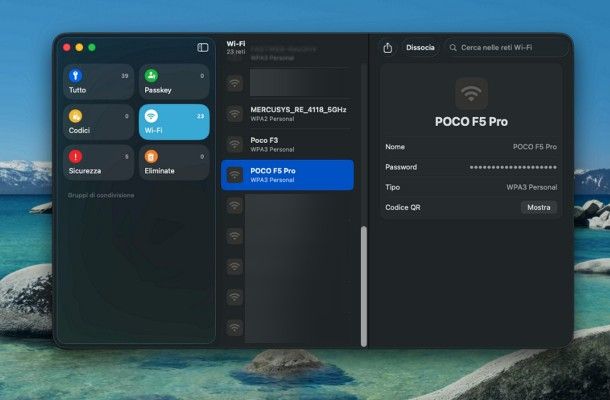Select MERCUSYS_RE_4118_5GHz network

pos(287,114)
